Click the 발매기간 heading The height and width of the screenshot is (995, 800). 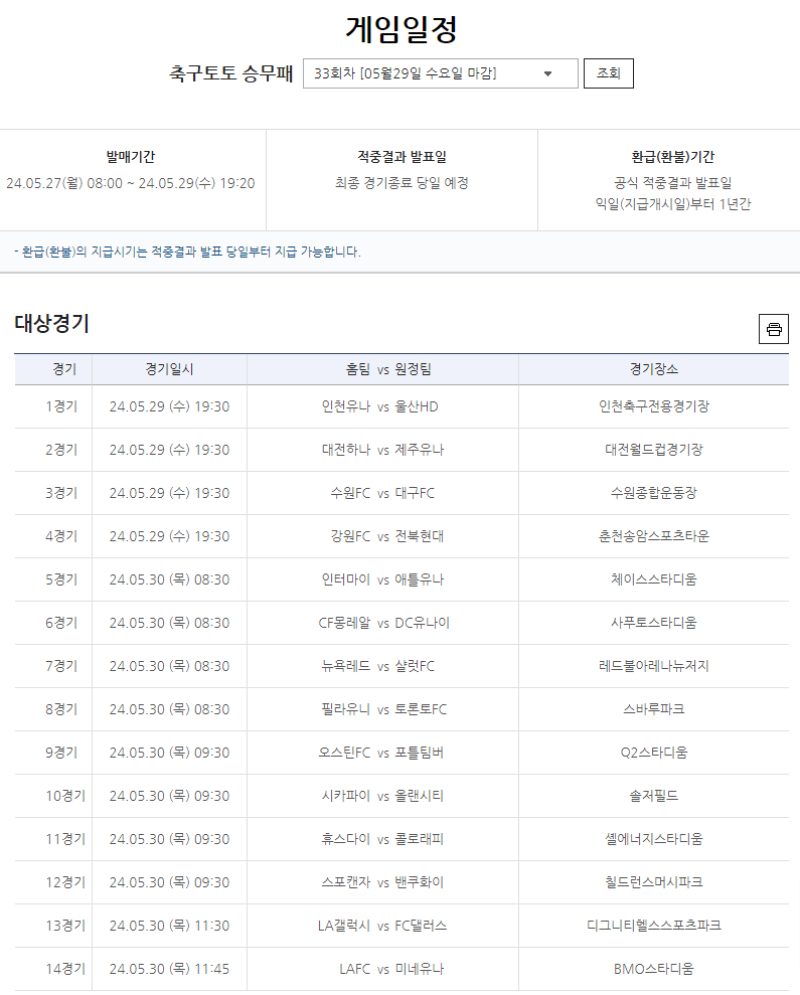click(x=131, y=157)
